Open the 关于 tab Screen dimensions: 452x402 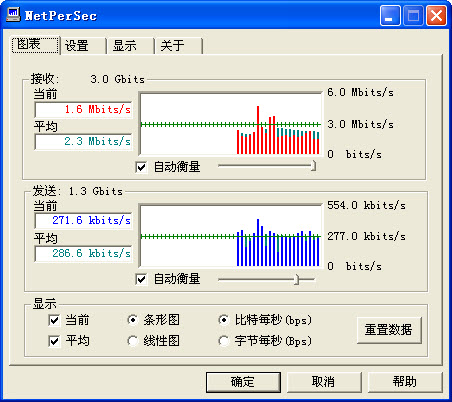tap(179, 45)
